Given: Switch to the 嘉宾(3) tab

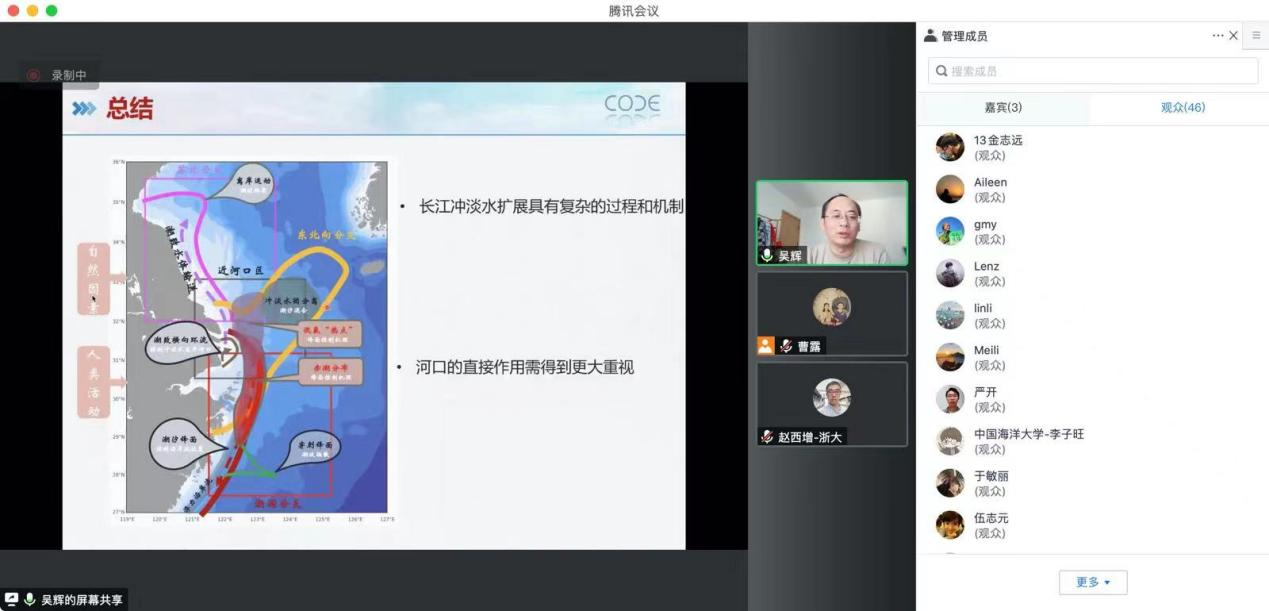Looking at the screenshot, I should point(1003,108).
